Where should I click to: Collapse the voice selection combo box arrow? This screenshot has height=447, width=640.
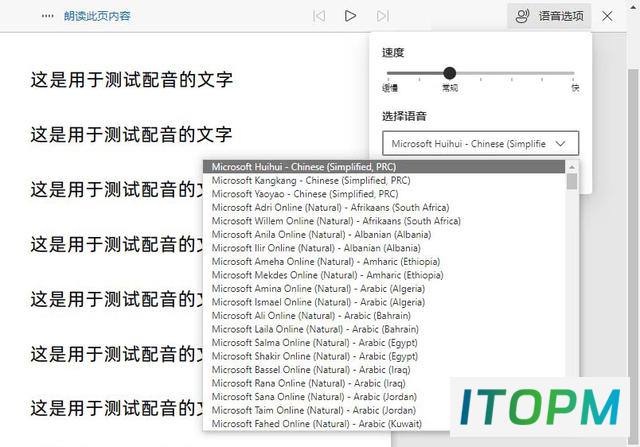tap(560, 144)
